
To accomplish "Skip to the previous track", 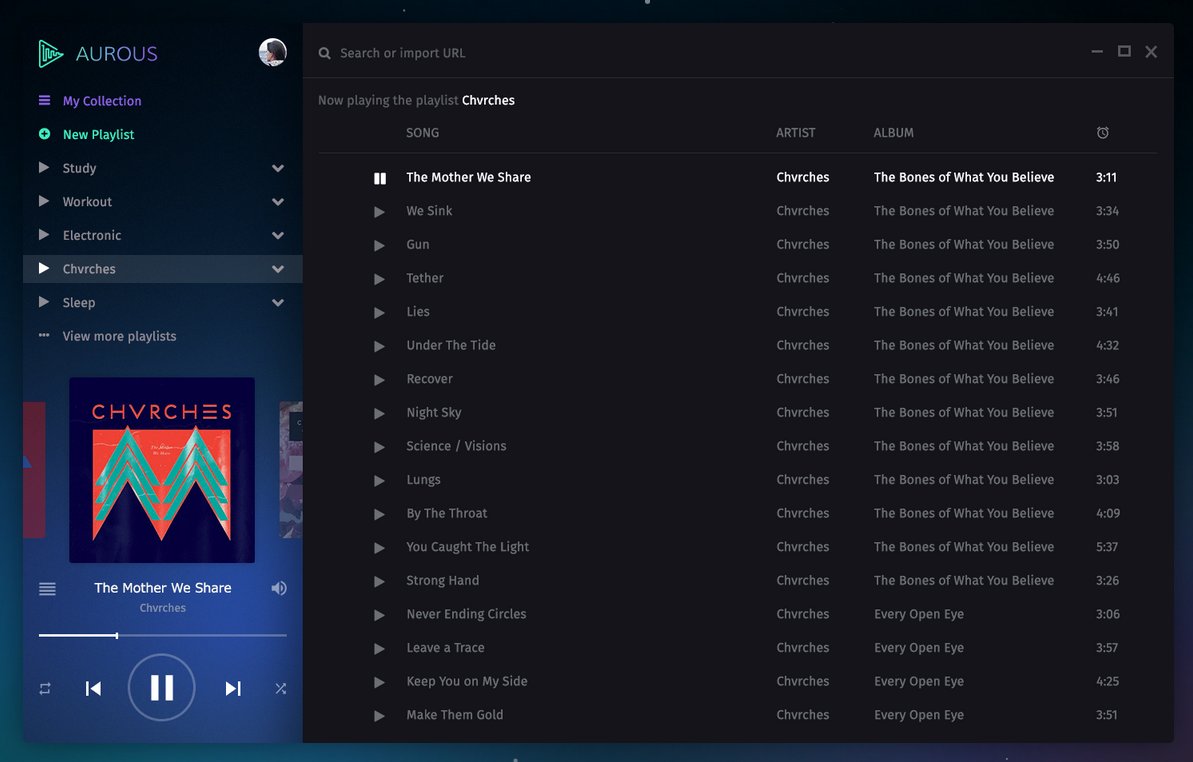I will tap(93, 688).
